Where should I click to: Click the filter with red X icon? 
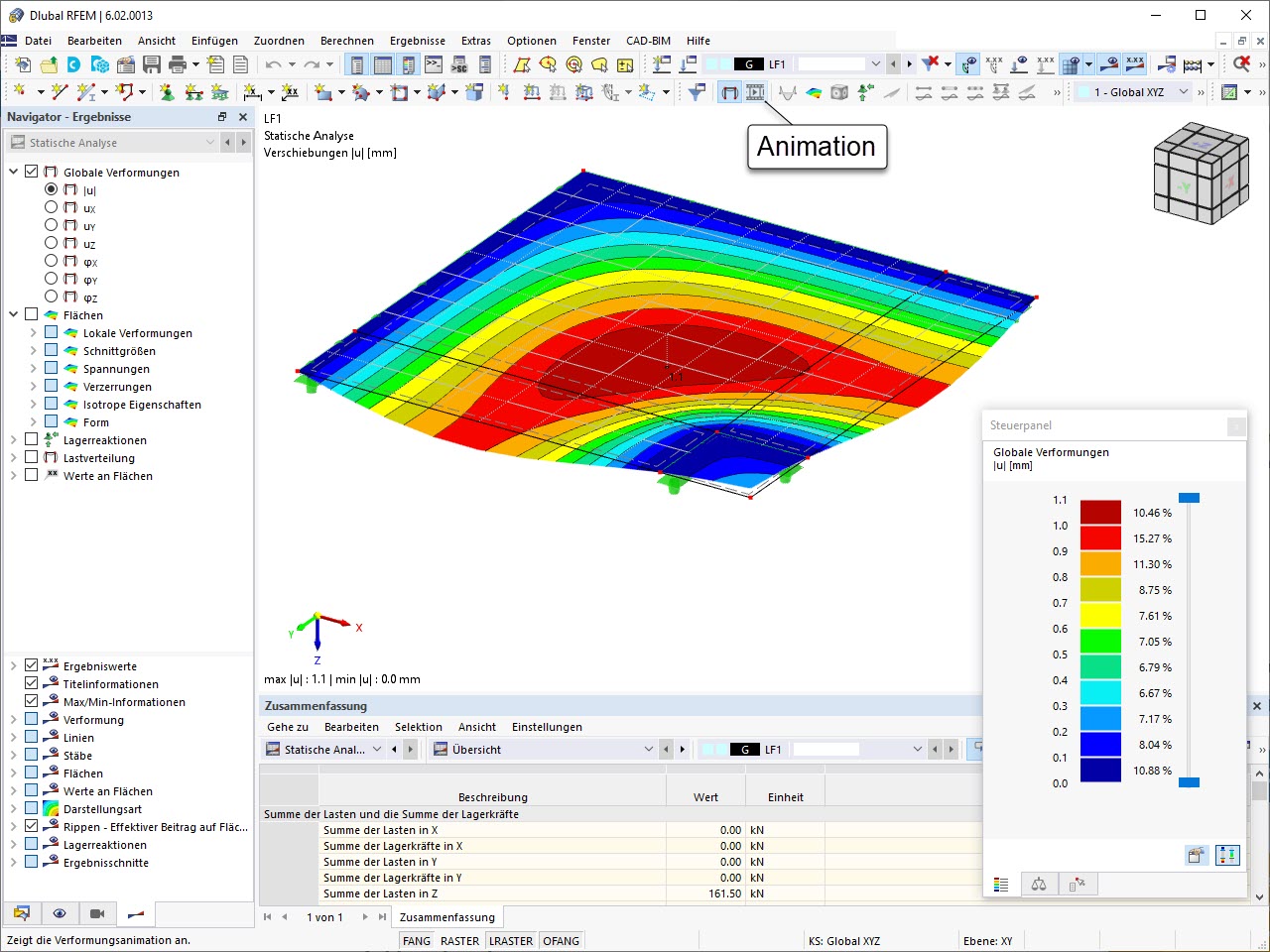(x=931, y=64)
